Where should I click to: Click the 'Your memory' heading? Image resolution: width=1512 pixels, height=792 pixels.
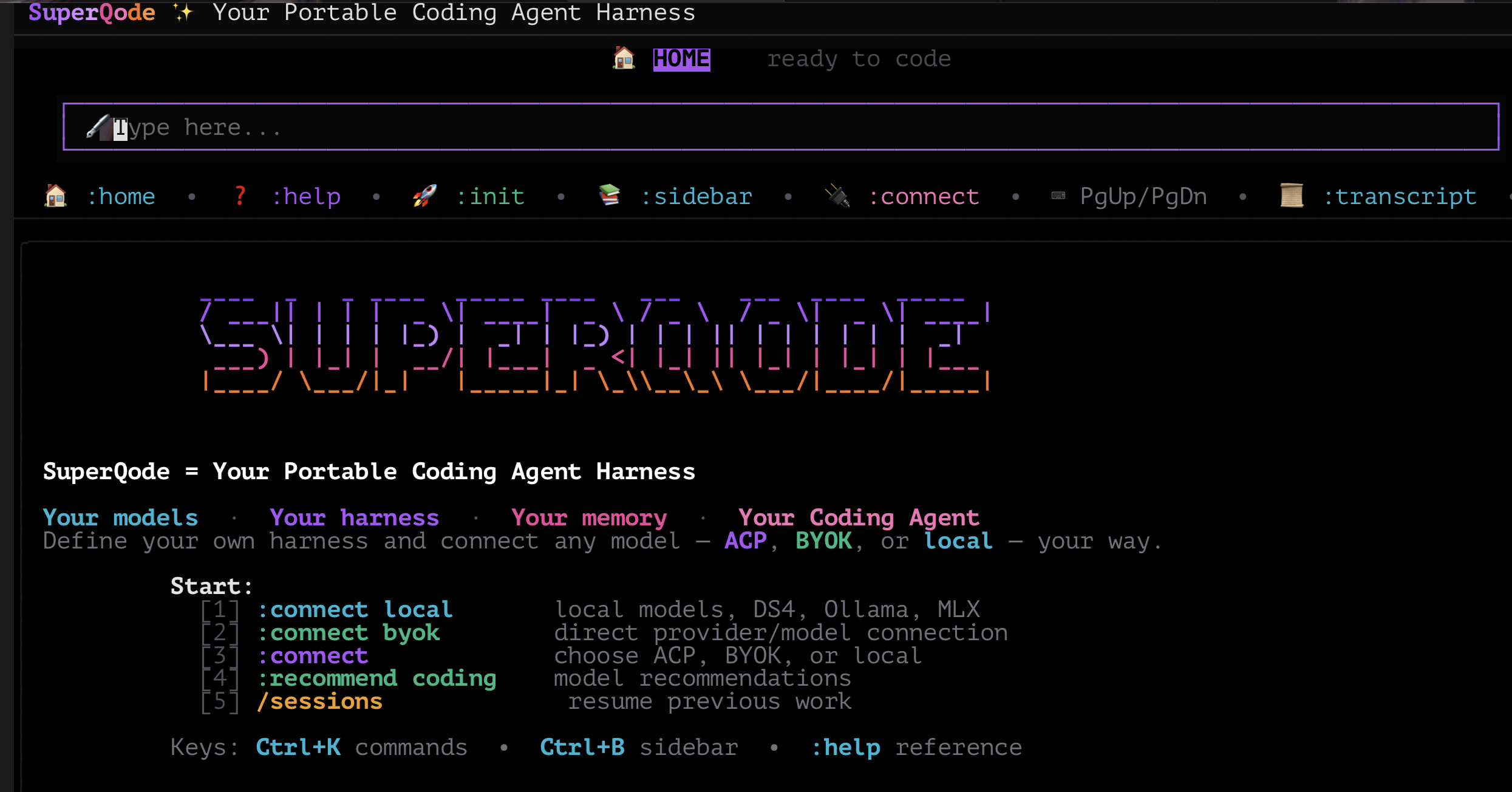point(588,517)
